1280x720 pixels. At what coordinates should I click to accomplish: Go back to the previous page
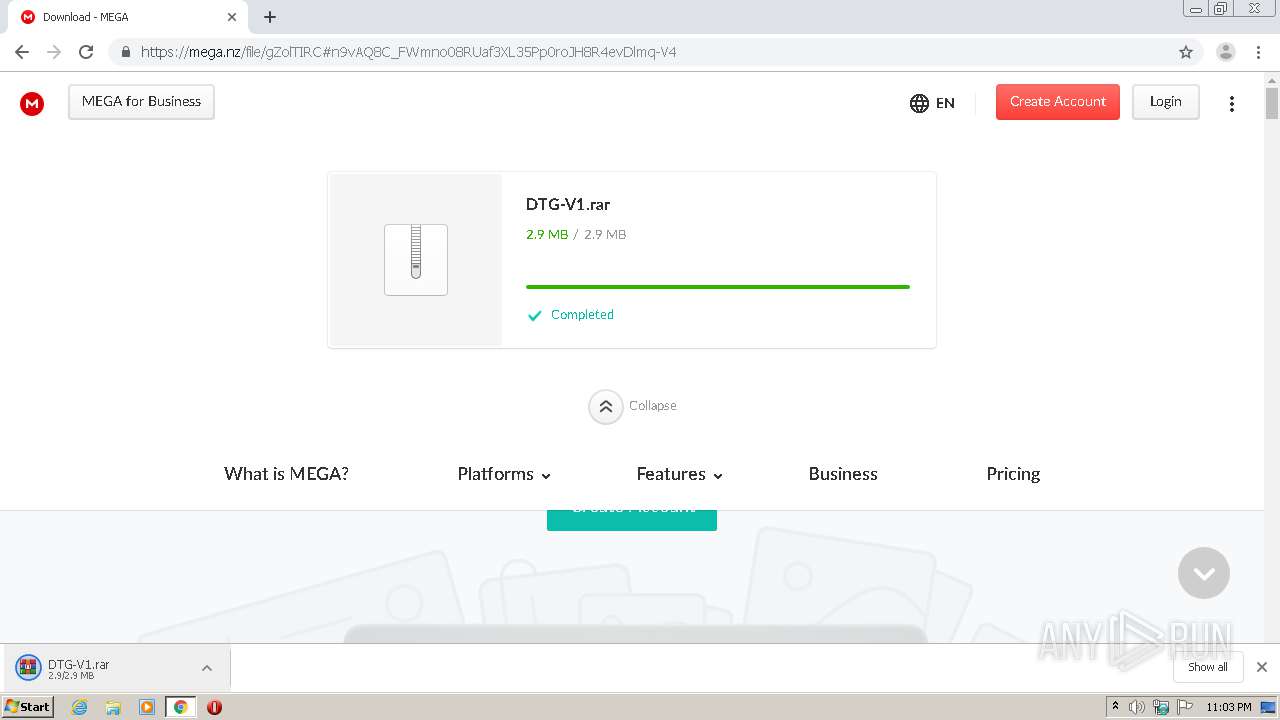tap(22, 52)
